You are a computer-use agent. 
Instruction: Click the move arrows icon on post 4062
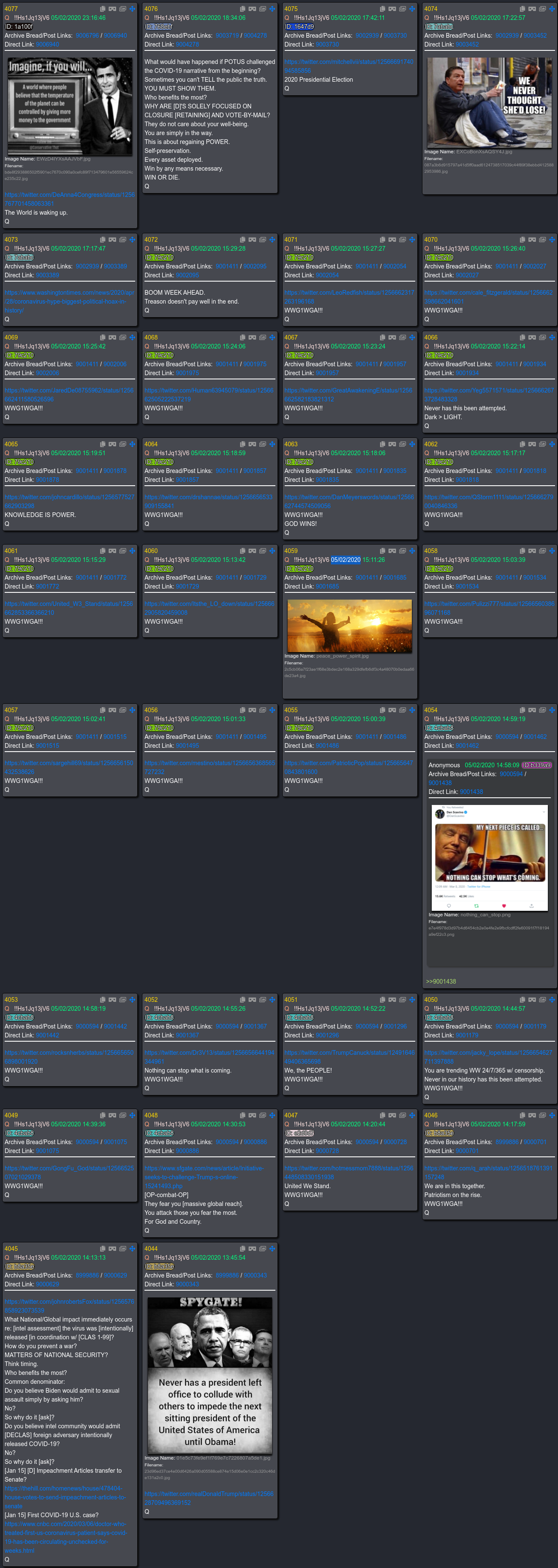pos(552,444)
